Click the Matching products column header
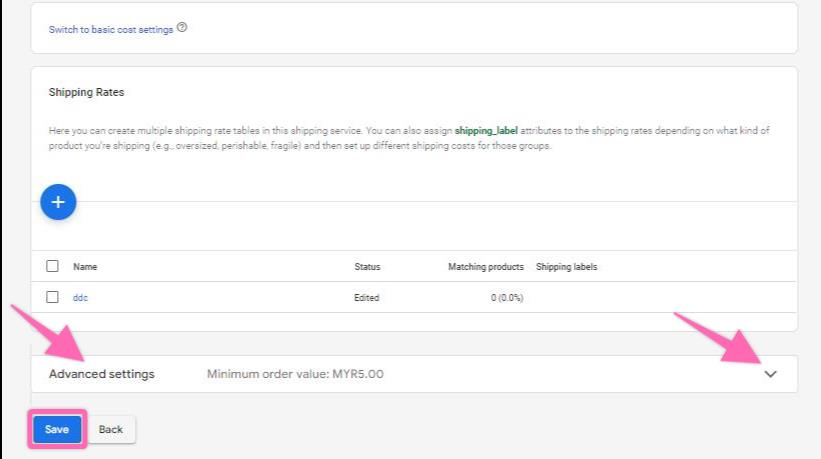The height and width of the screenshot is (459, 821). 485,267
